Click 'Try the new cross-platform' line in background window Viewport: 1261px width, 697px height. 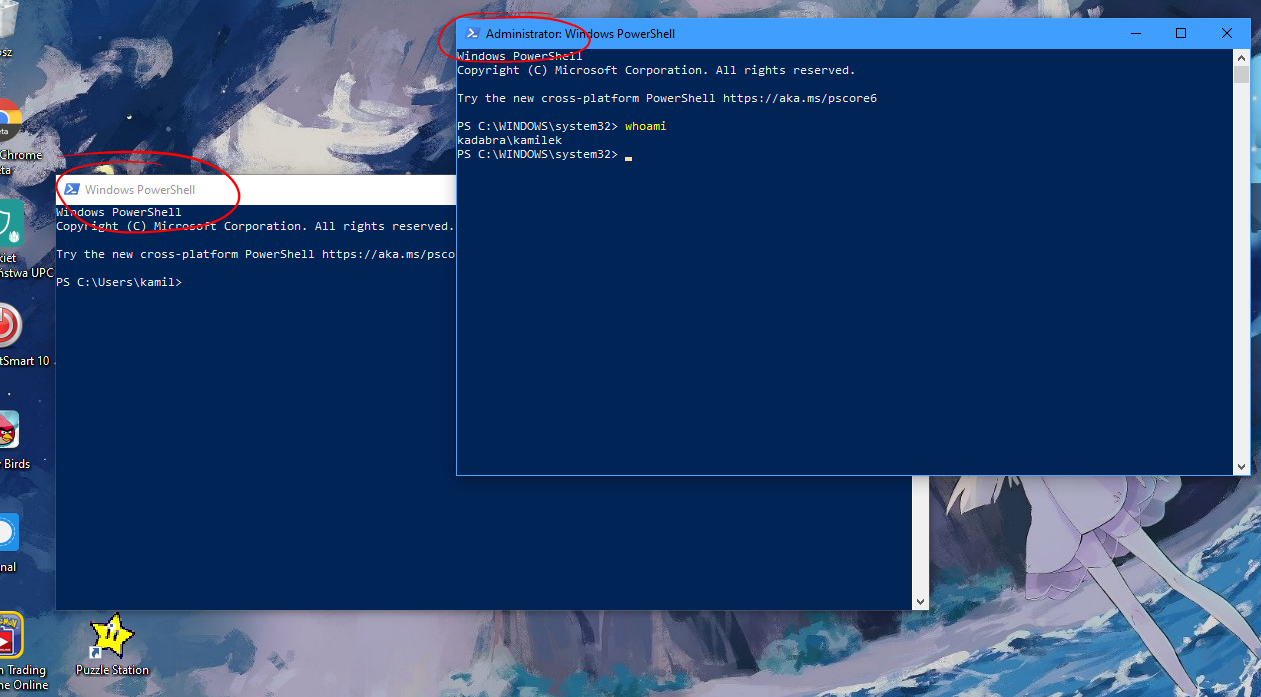pos(255,255)
